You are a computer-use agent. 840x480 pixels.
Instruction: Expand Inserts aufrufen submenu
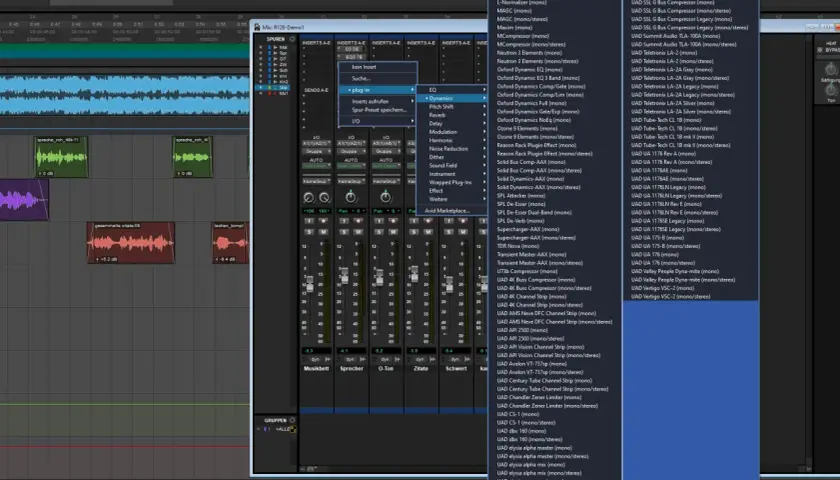378,101
